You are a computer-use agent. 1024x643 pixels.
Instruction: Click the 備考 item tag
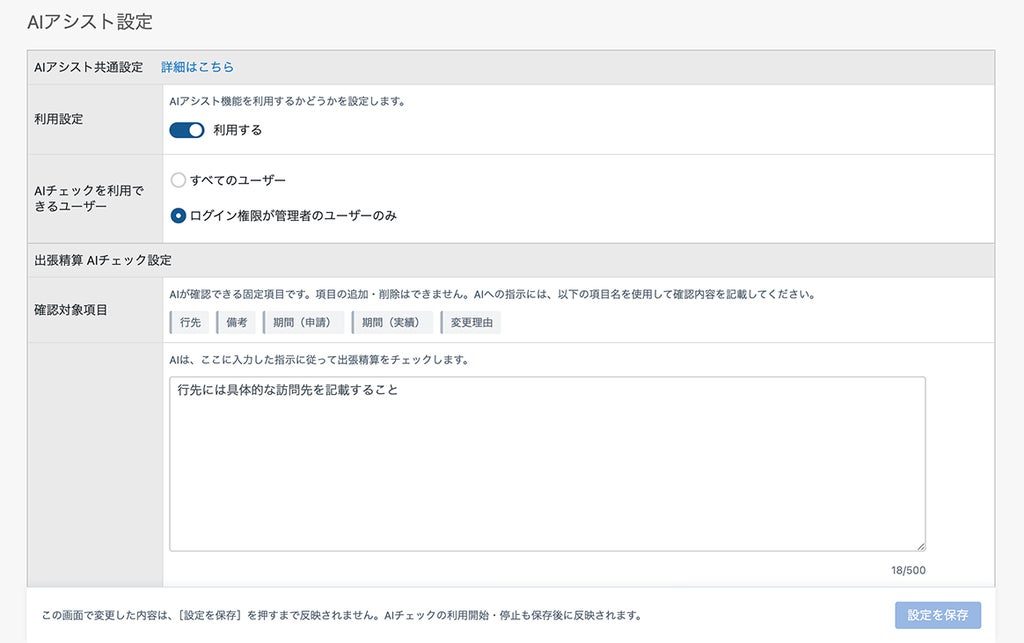236,322
